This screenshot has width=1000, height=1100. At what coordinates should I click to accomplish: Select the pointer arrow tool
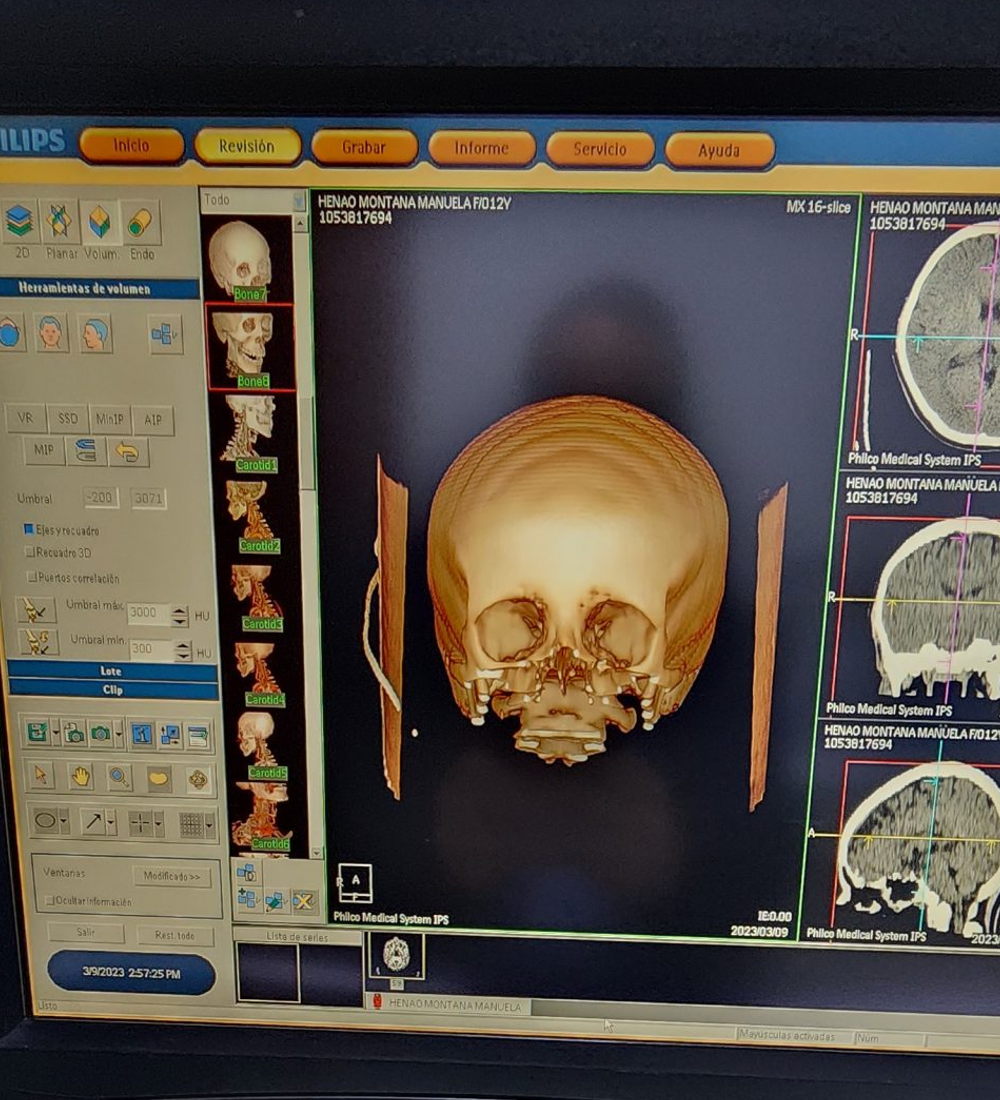pyautogui.click(x=41, y=774)
